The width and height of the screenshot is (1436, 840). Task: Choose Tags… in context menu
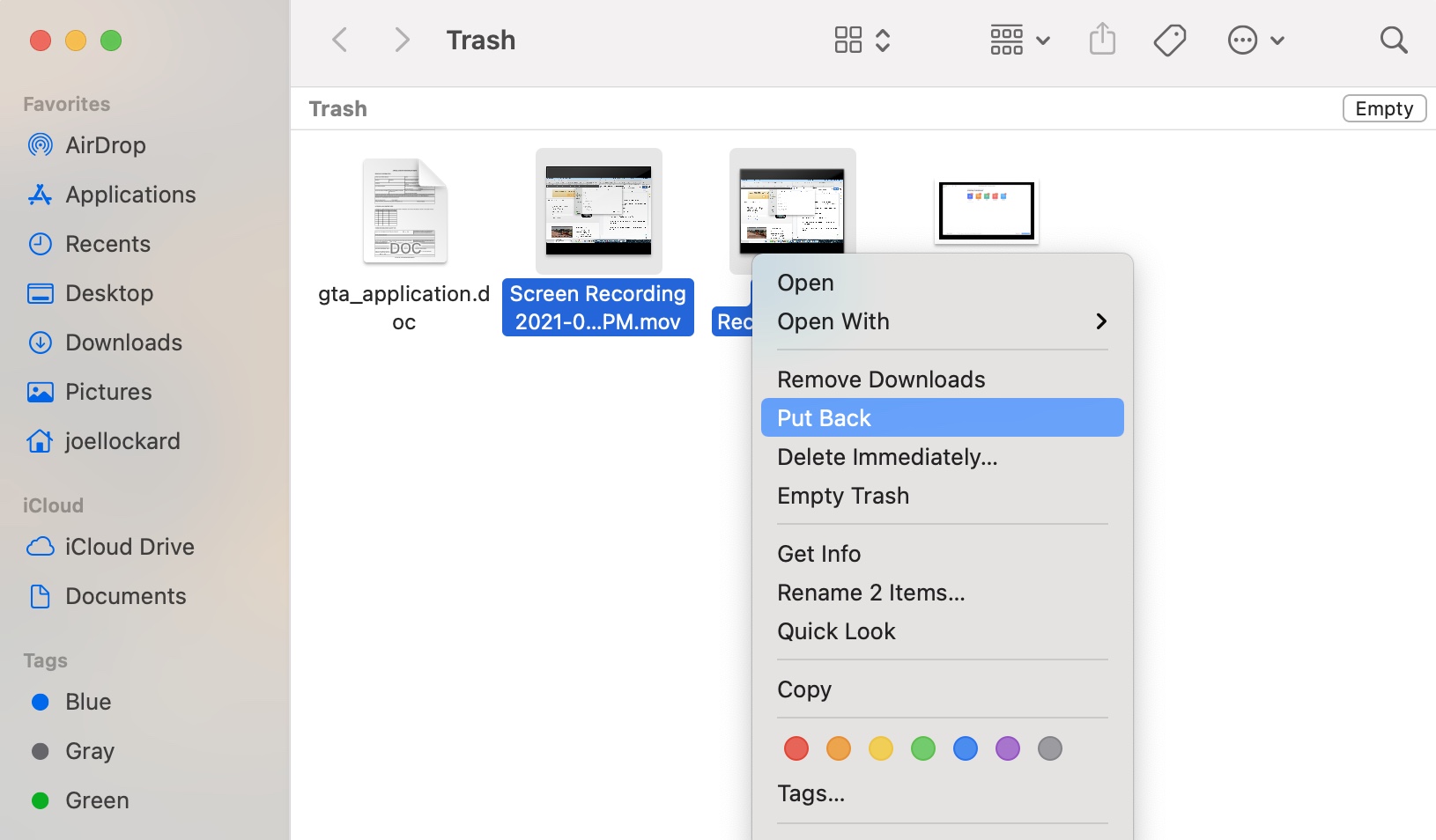942,793
